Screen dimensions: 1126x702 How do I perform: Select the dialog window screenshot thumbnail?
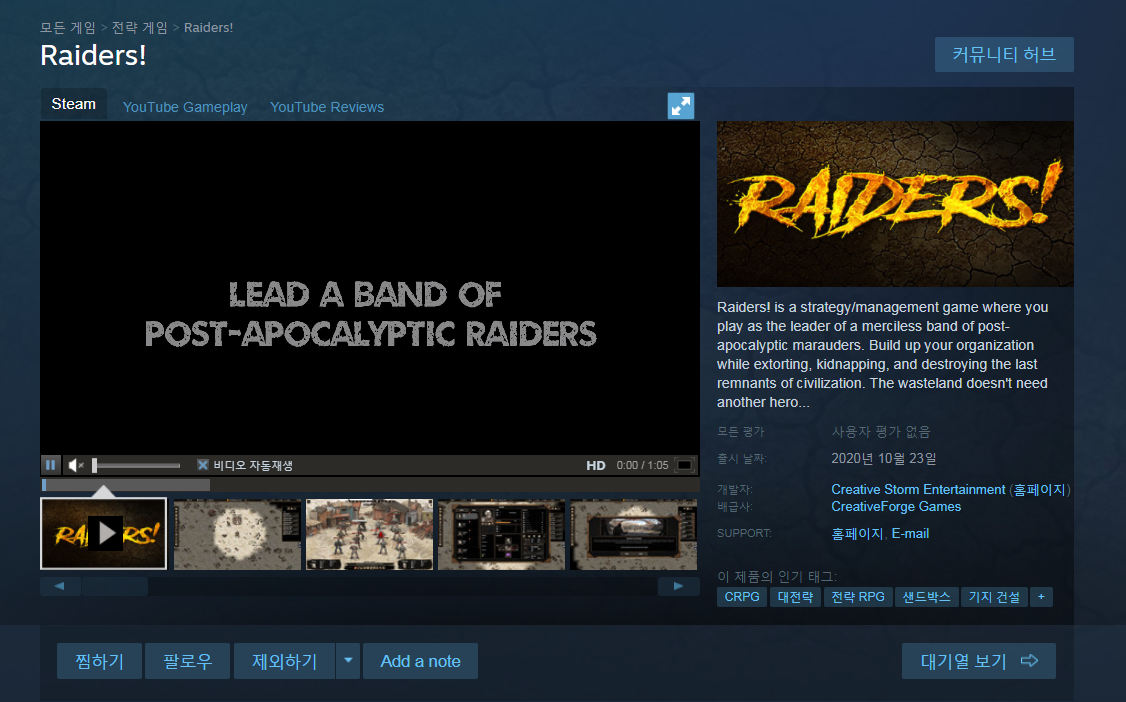[633, 535]
